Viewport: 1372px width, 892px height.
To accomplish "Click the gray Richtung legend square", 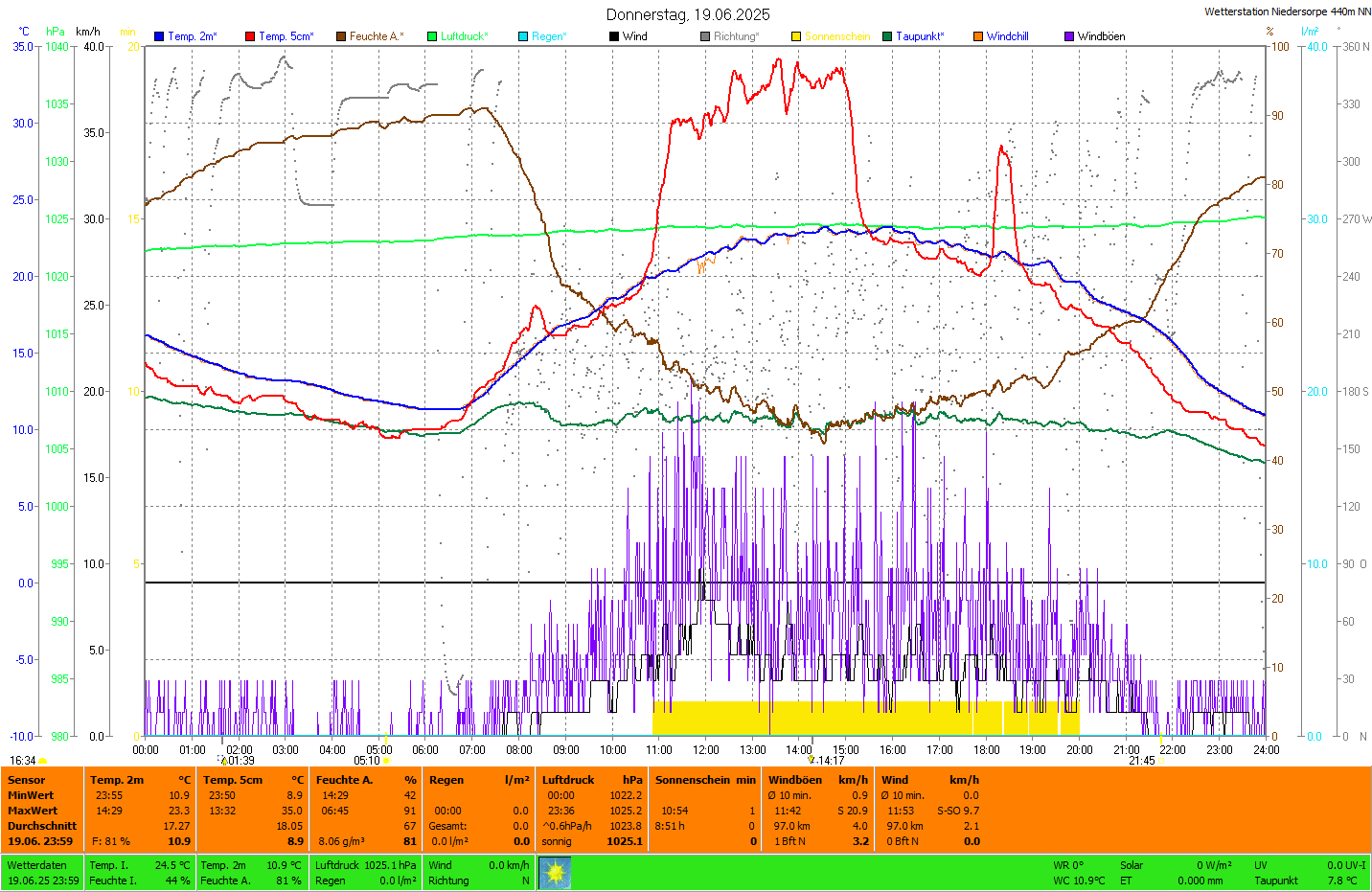I will tap(705, 36).
